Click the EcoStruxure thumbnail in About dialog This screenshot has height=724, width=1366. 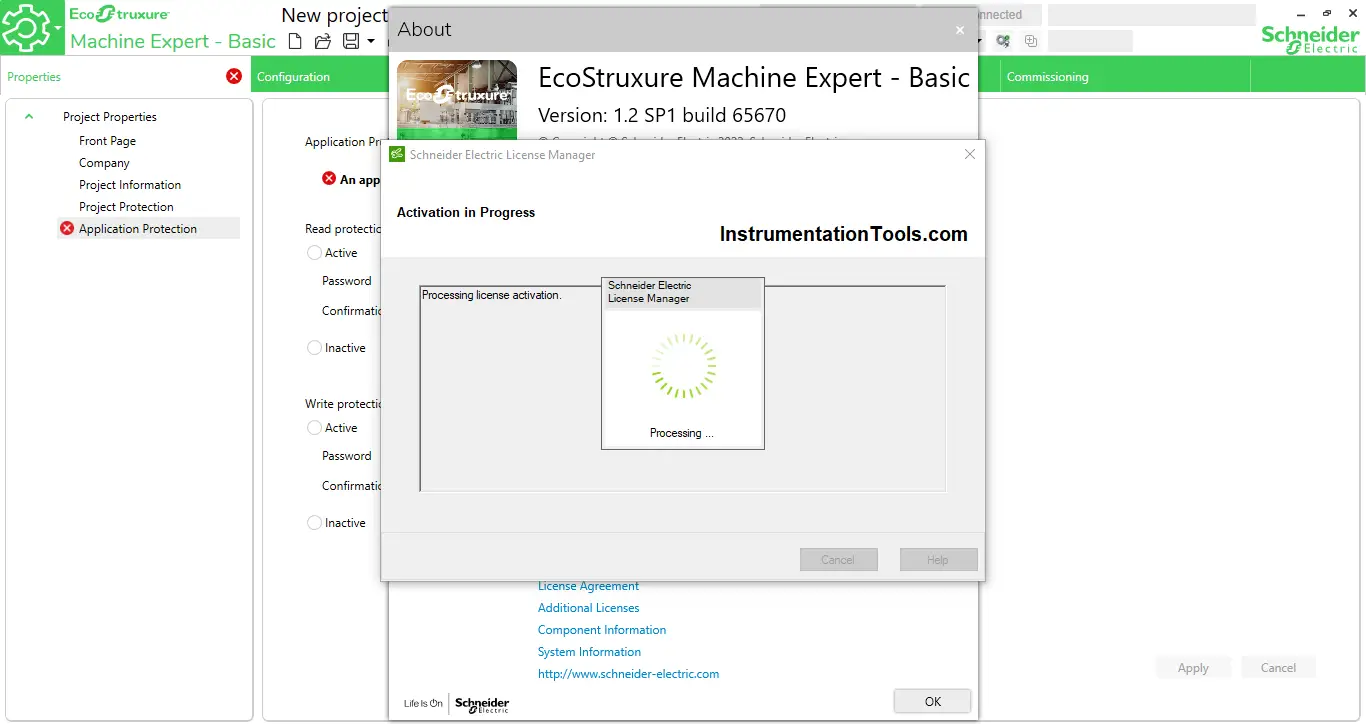pyautogui.click(x=457, y=99)
